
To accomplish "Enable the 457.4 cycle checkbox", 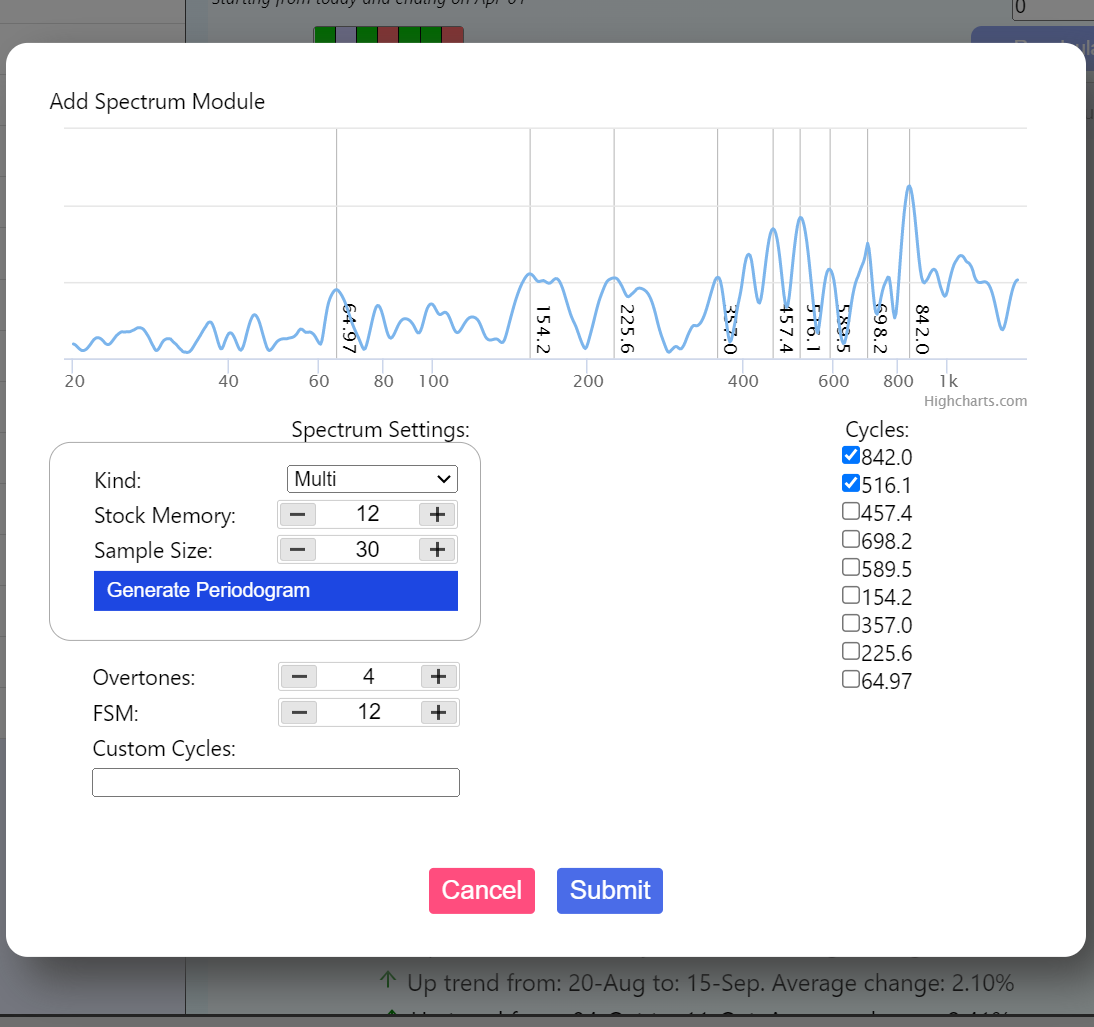I will coord(851,511).
